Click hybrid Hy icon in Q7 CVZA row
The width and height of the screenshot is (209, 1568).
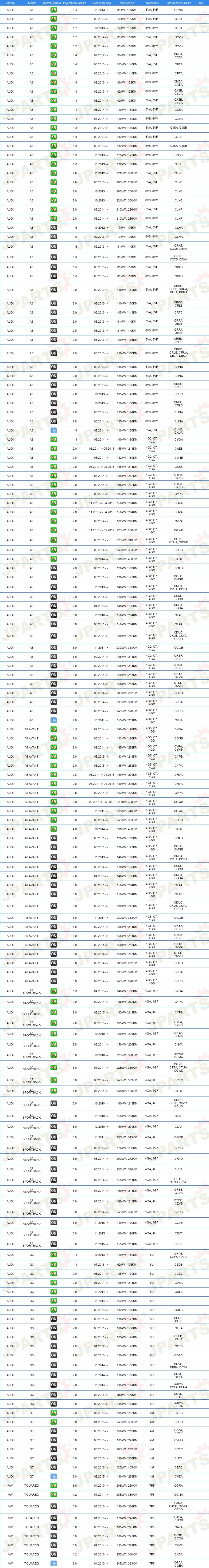54,1476
